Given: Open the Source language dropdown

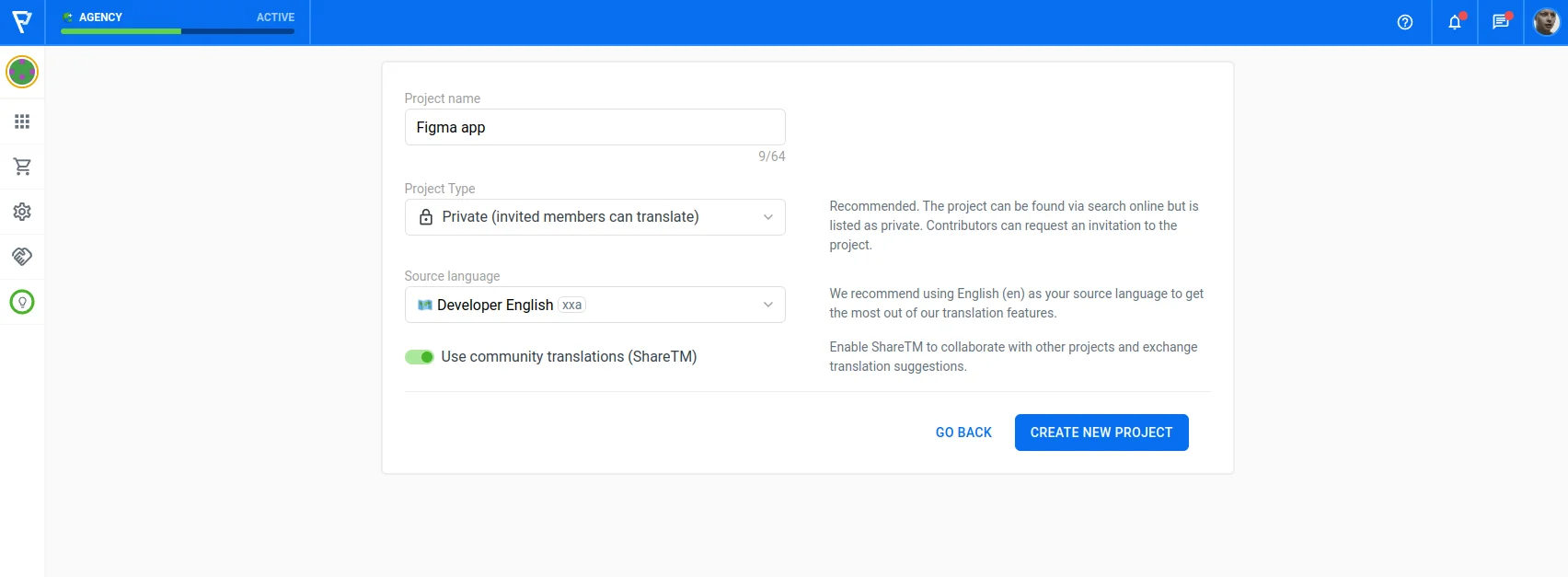Looking at the screenshot, I should (594, 305).
